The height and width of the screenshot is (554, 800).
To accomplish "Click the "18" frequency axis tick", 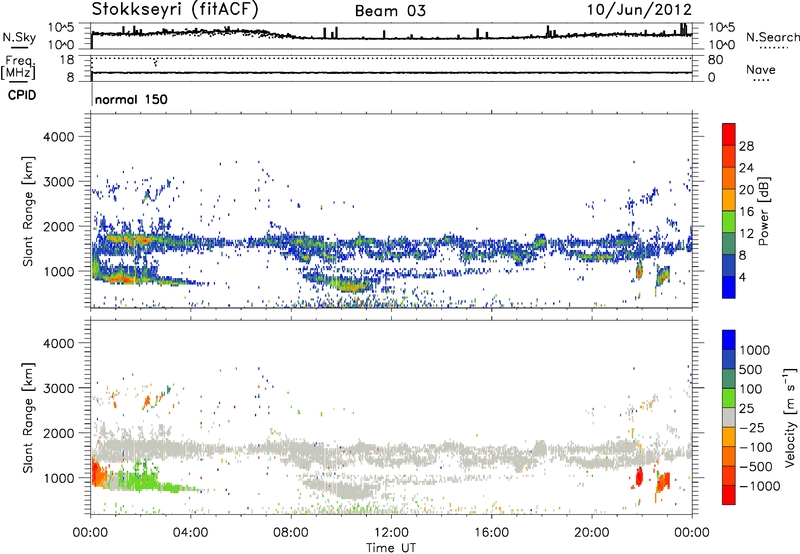I will 67,59.
